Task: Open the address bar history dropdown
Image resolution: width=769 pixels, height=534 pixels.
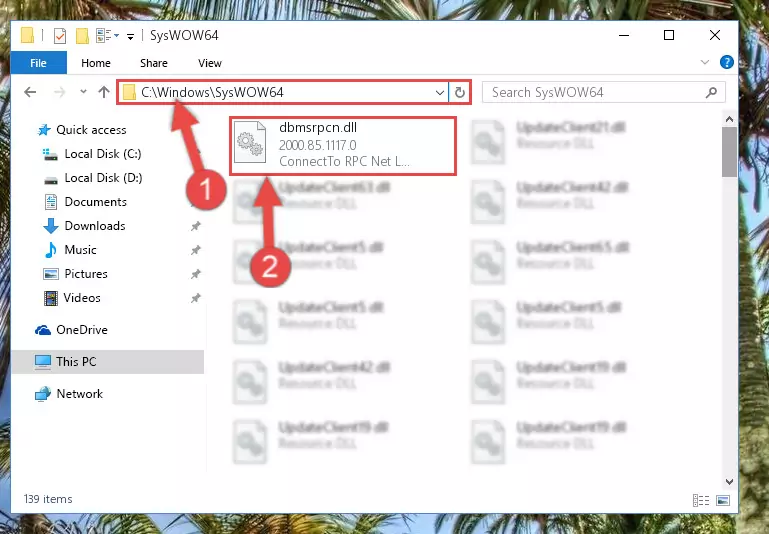Action: tap(439, 92)
